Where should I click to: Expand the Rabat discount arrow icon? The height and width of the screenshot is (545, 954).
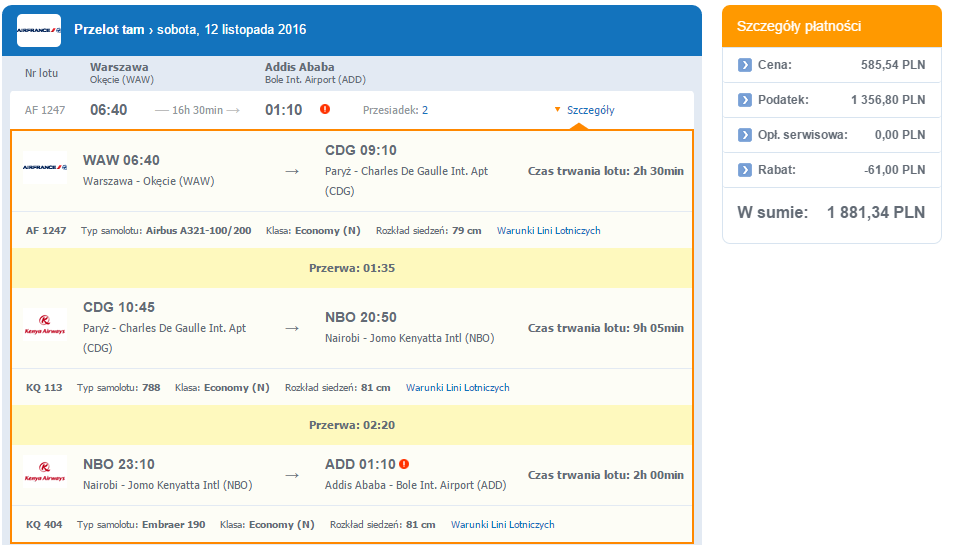coord(745,170)
